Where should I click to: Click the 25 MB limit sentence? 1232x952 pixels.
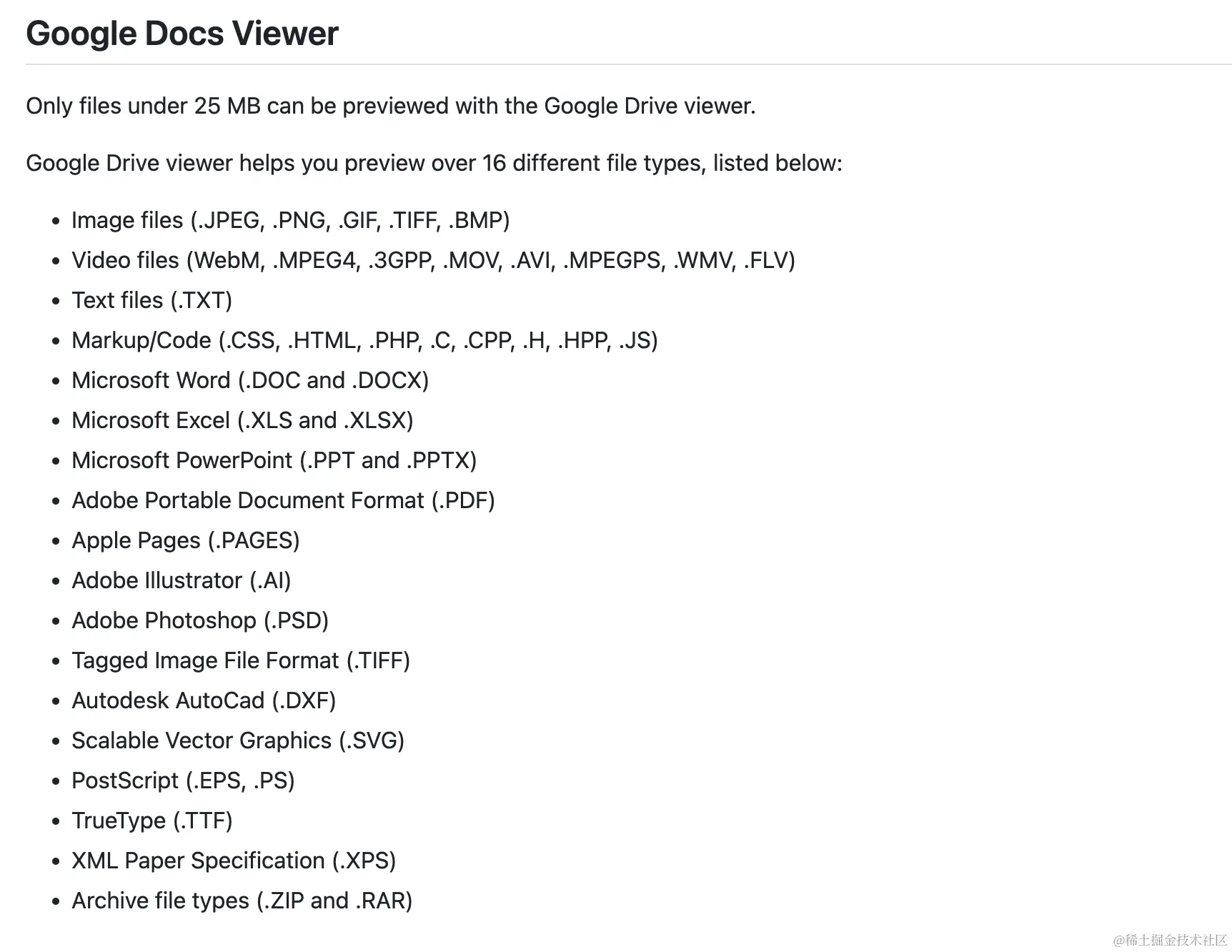coord(391,106)
